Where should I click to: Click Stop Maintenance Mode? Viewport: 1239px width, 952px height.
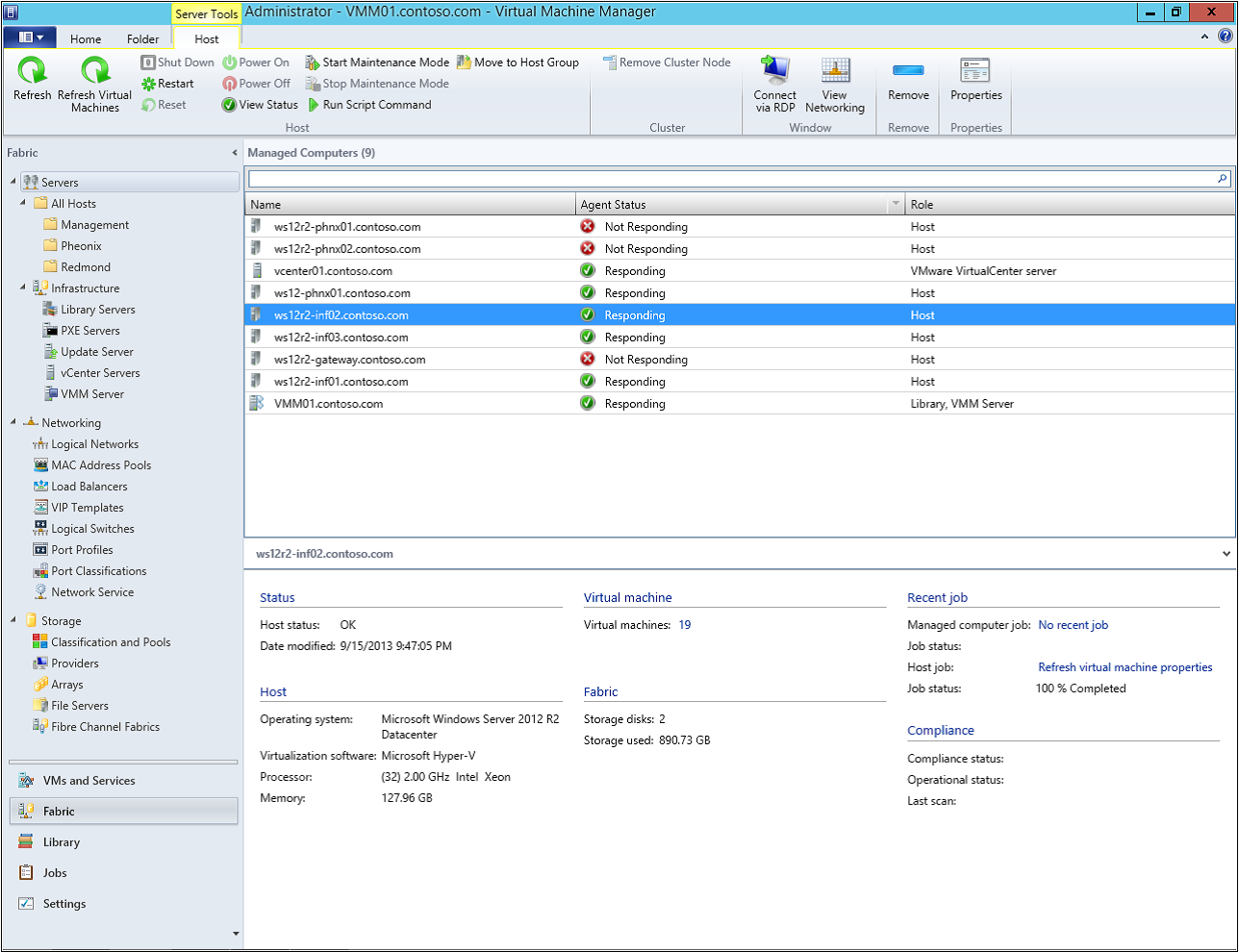coord(377,84)
